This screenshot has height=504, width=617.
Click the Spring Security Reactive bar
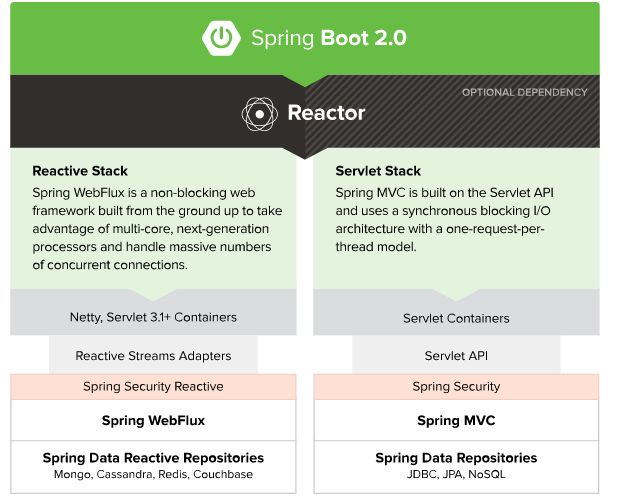[153, 386]
